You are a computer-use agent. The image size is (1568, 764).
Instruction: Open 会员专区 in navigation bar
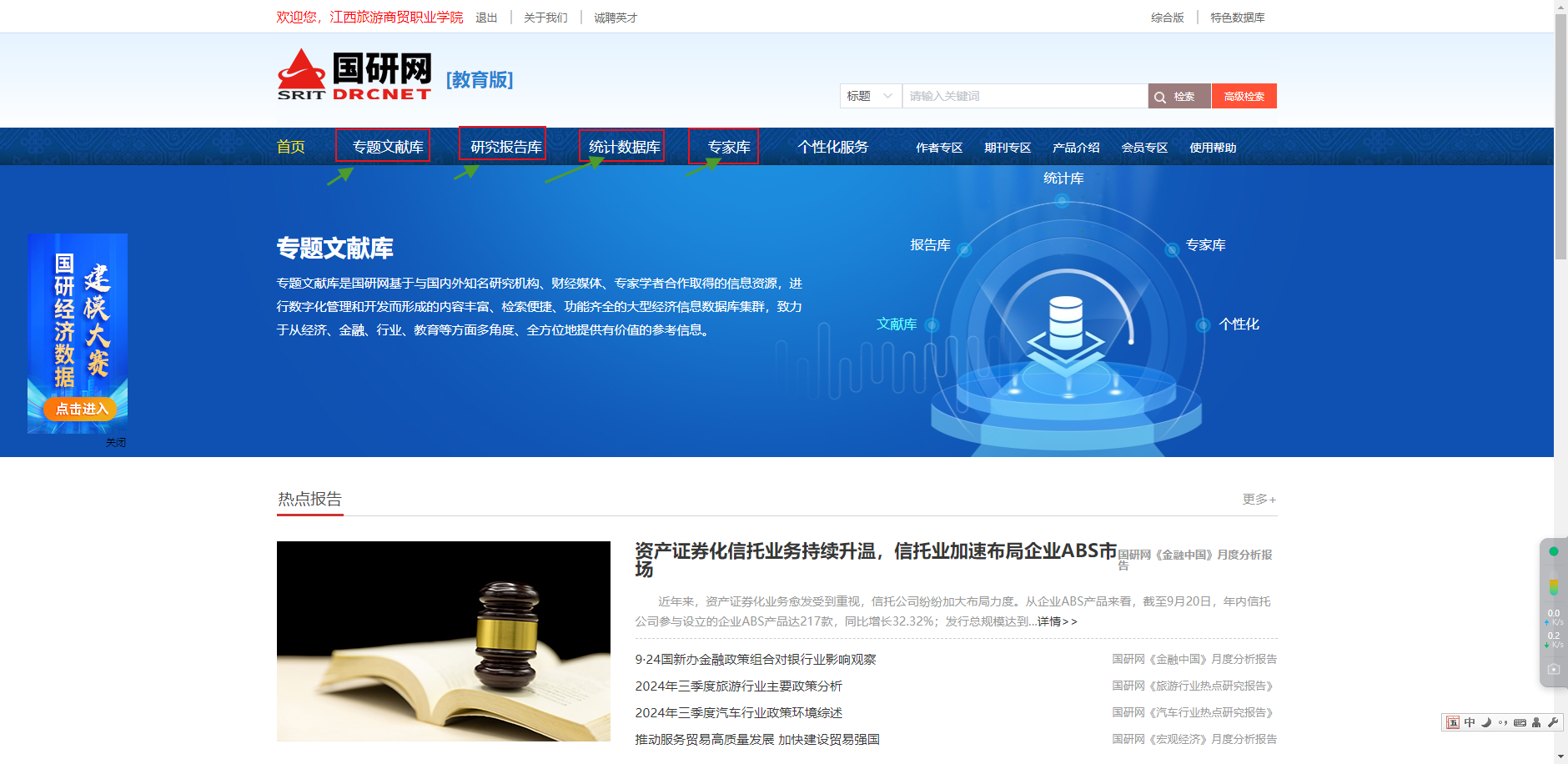click(x=1144, y=148)
